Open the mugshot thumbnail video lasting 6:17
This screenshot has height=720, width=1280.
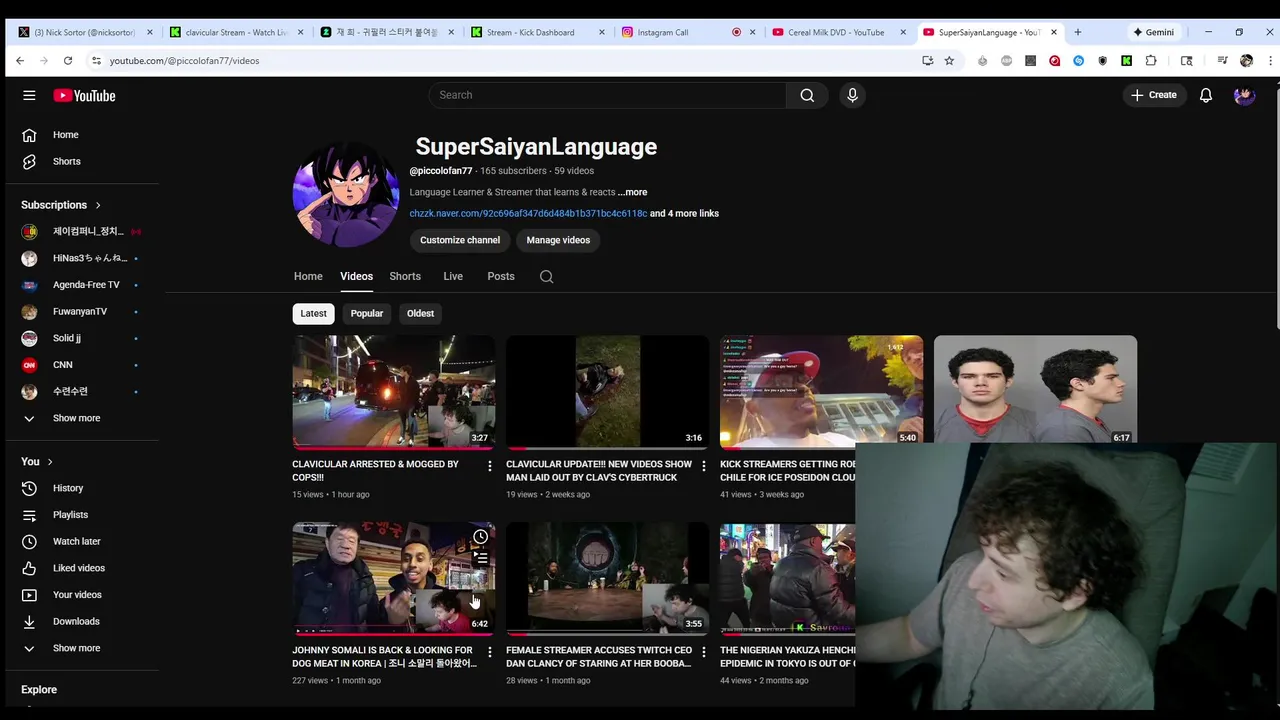[x=1035, y=389]
